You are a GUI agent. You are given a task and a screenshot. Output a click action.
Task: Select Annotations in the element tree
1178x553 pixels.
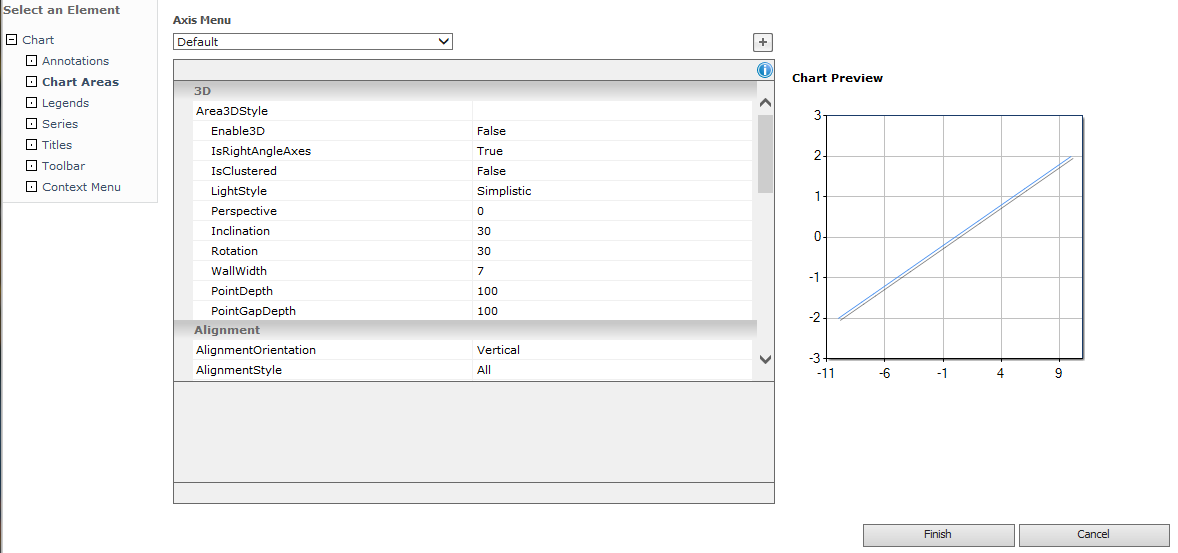75,61
